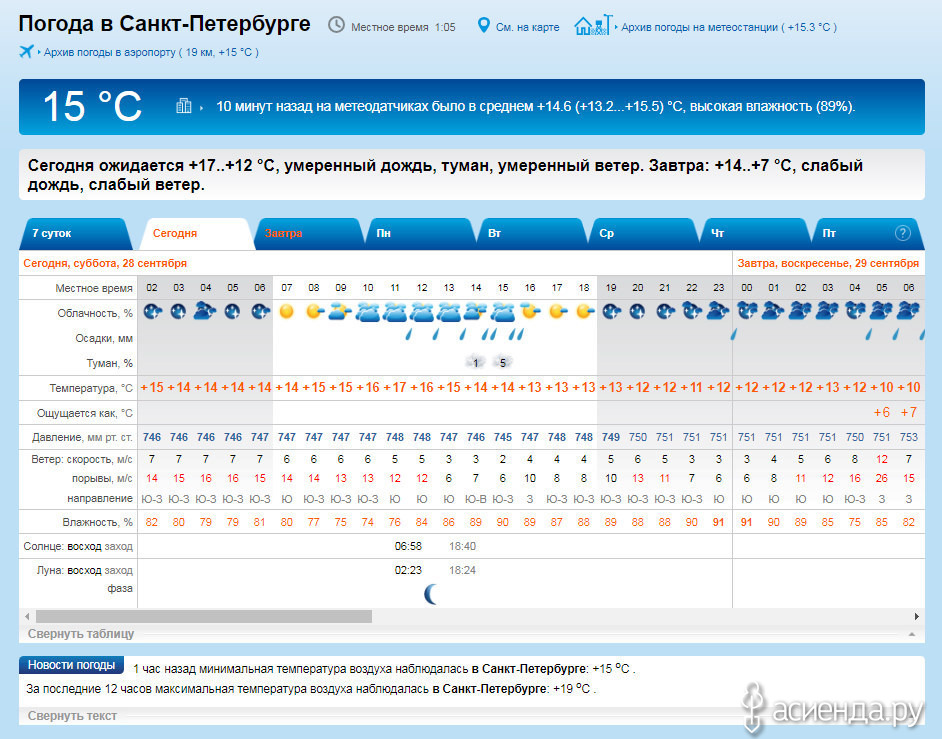The width and height of the screenshot is (942, 739).
Task: Click the cloudiness icon at hour 17
Action: [x=558, y=311]
